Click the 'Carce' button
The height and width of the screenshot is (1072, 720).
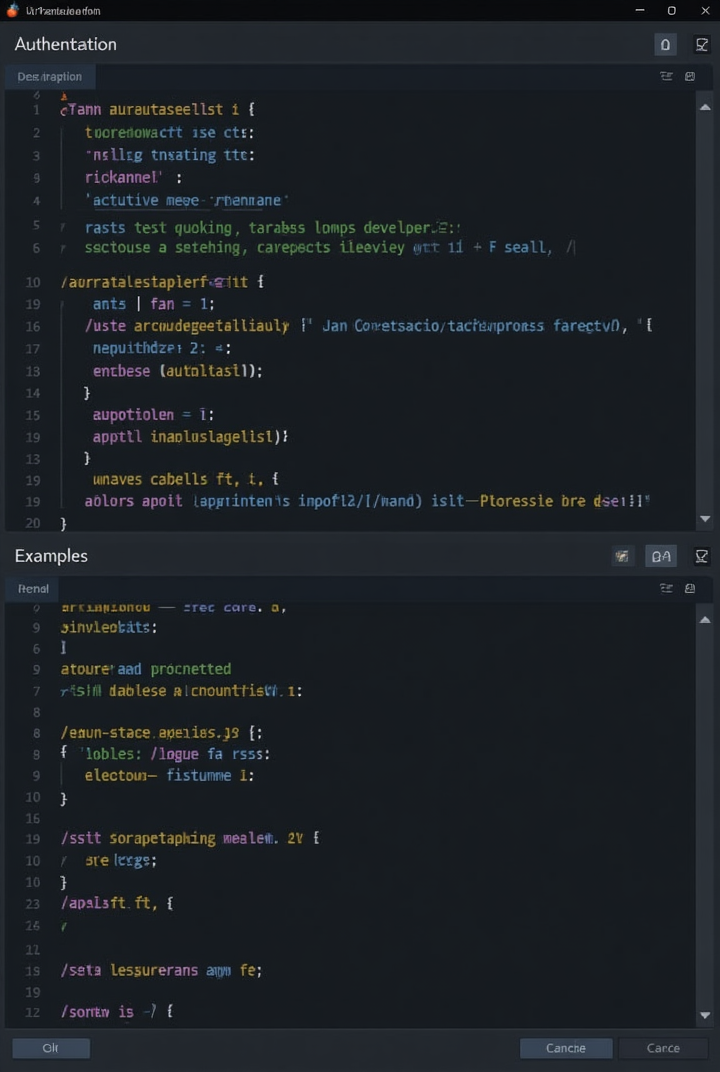coord(663,1048)
